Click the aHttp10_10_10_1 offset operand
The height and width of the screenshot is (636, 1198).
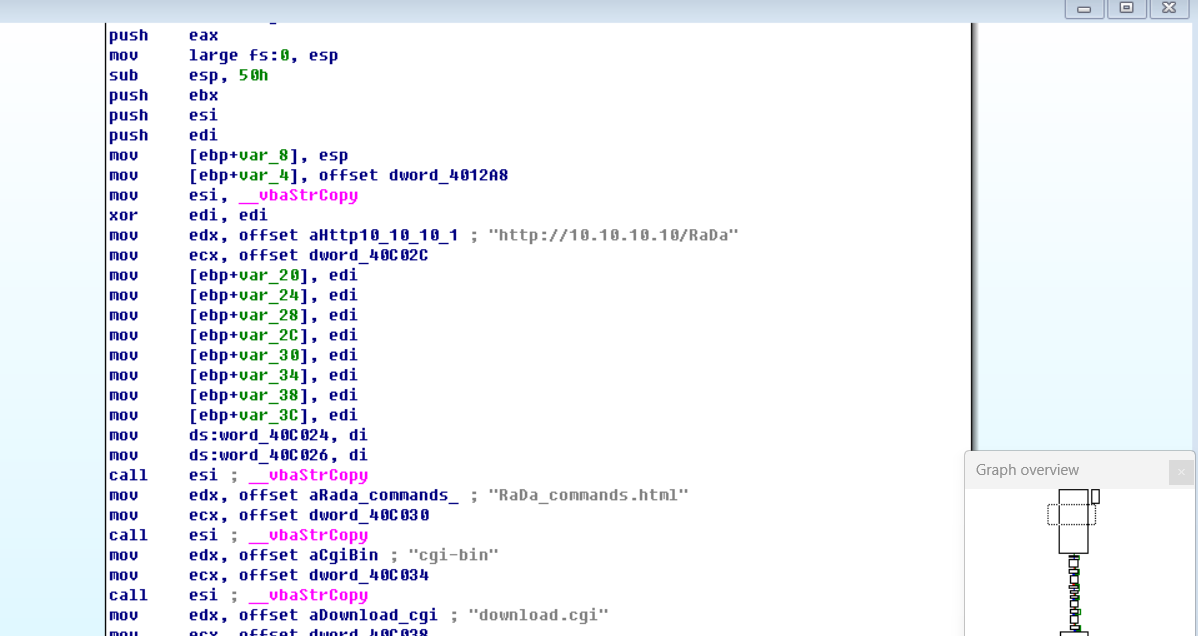pos(384,235)
